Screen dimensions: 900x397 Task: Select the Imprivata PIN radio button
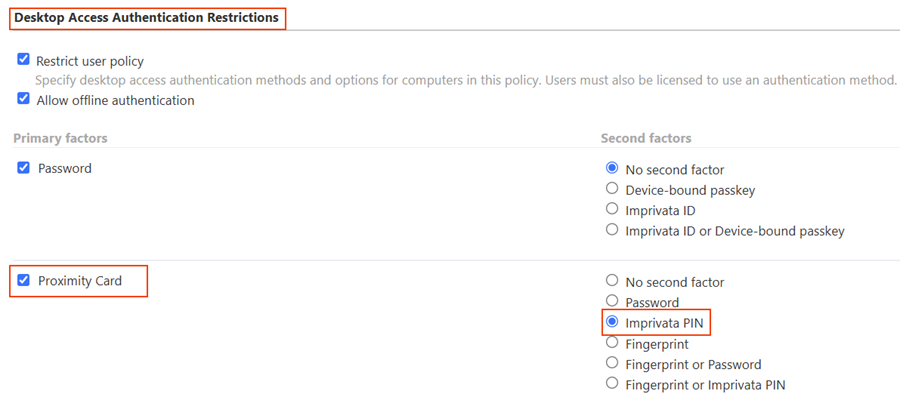point(612,321)
